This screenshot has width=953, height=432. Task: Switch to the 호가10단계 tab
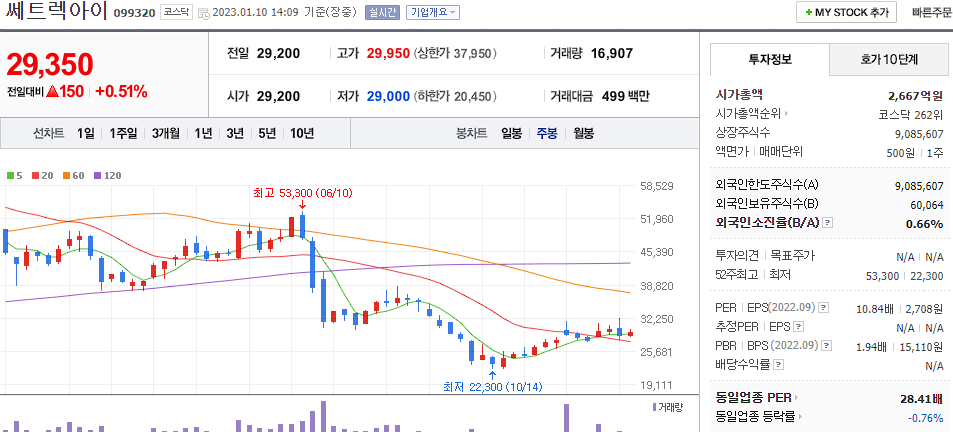(x=889, y=60)
